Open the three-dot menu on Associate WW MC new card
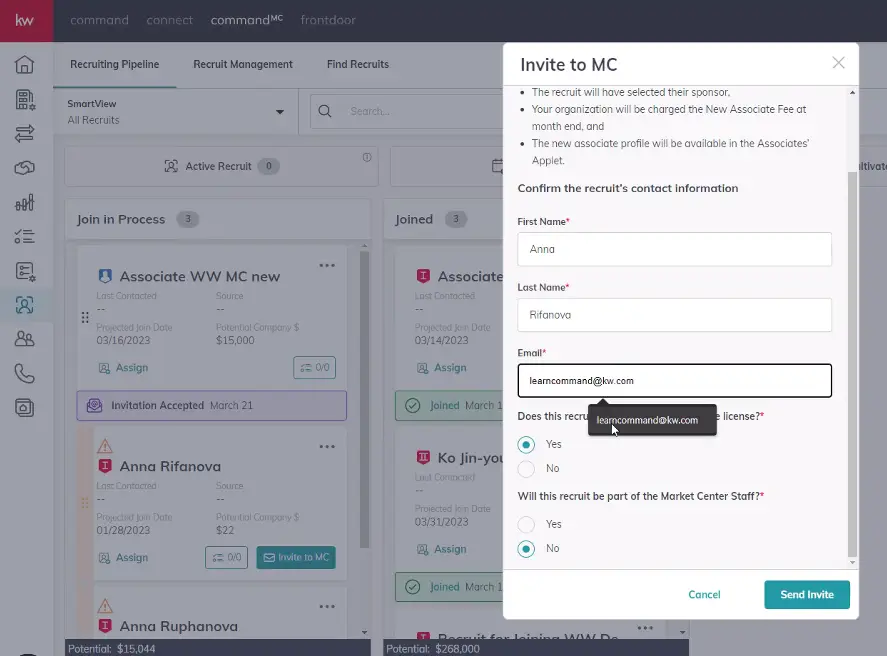This screenshot has height=656, width=887. point(327,265)
